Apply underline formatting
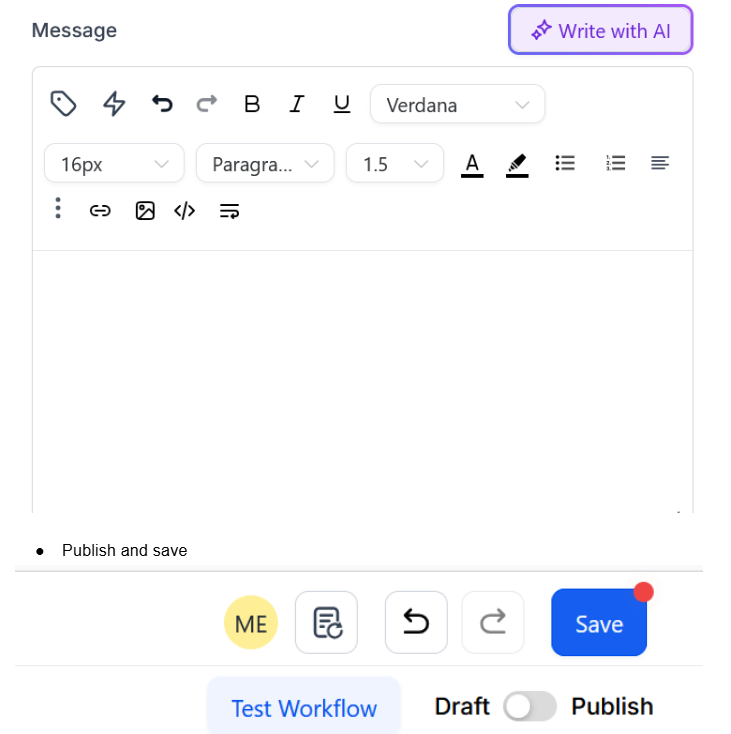Viewport: 731px width, 734px height. (342, 104)
